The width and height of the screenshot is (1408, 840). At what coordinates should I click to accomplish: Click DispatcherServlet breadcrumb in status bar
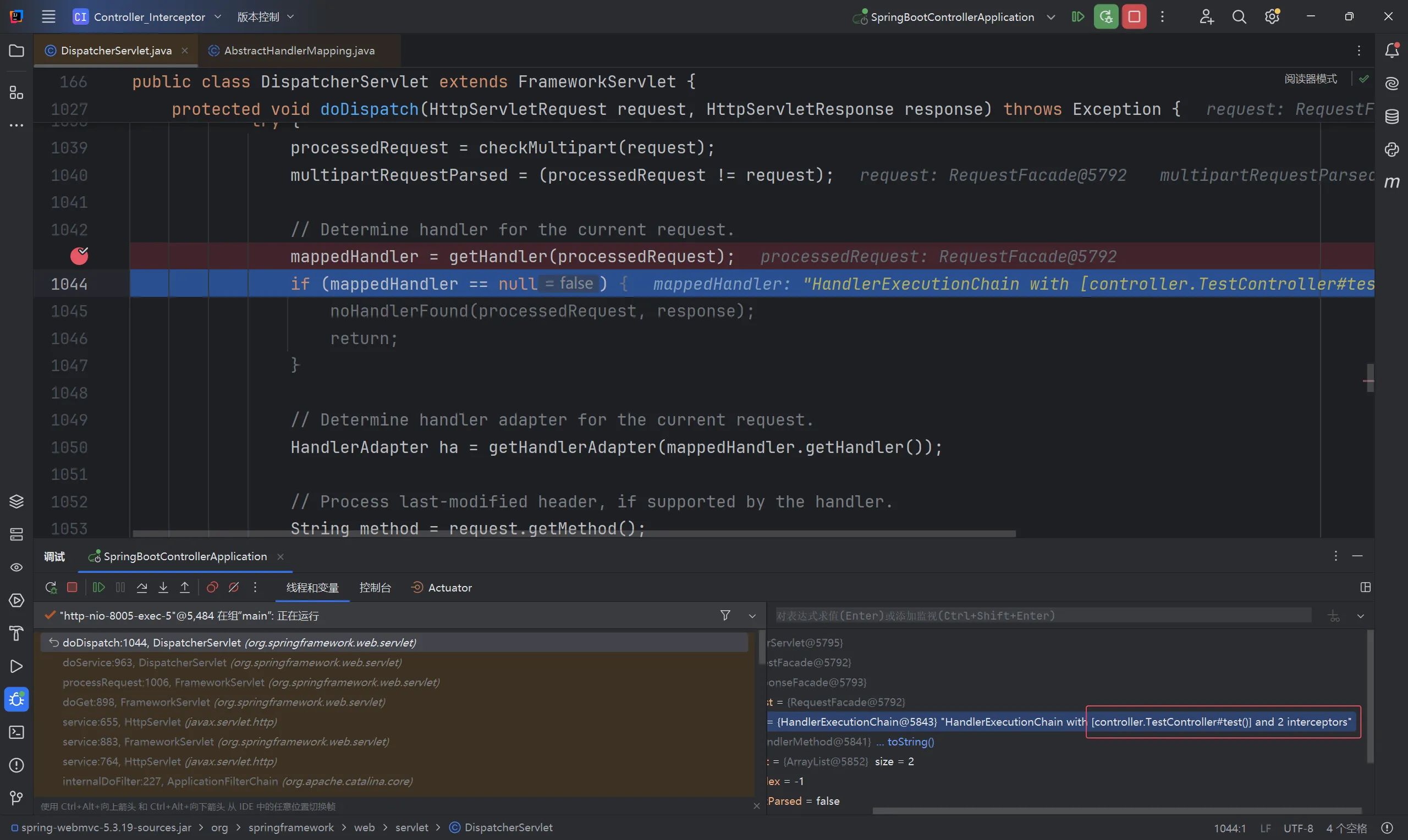501,827
